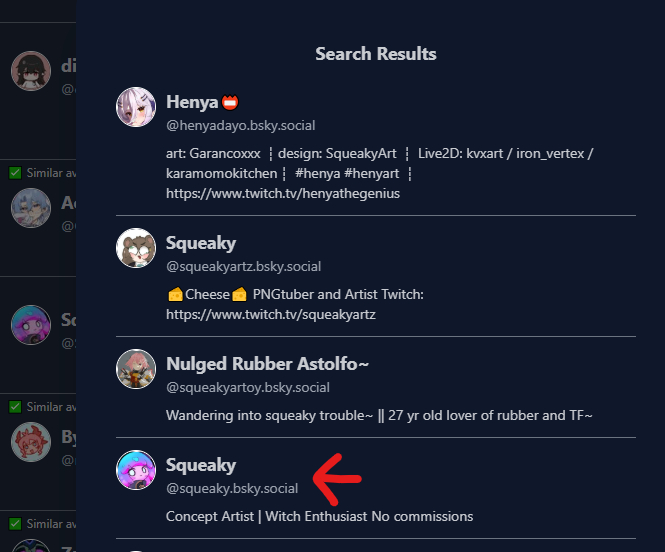Image resolution: width=665 pixels, height=552 pixels.
Task: Open the henyathegenius Twitch link
Action: pos(283,193)
